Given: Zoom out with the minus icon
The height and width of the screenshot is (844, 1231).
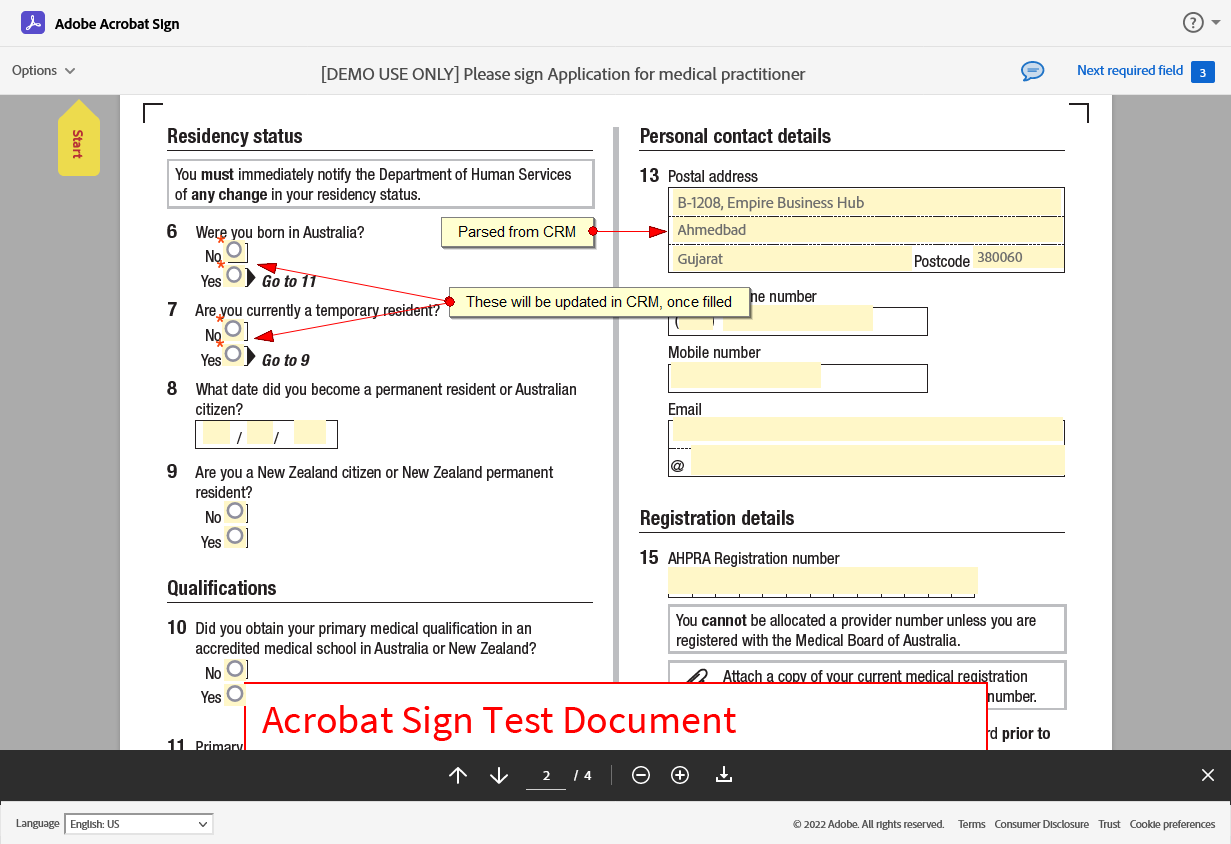Looking at the screenshot, I should pos(641,775).
